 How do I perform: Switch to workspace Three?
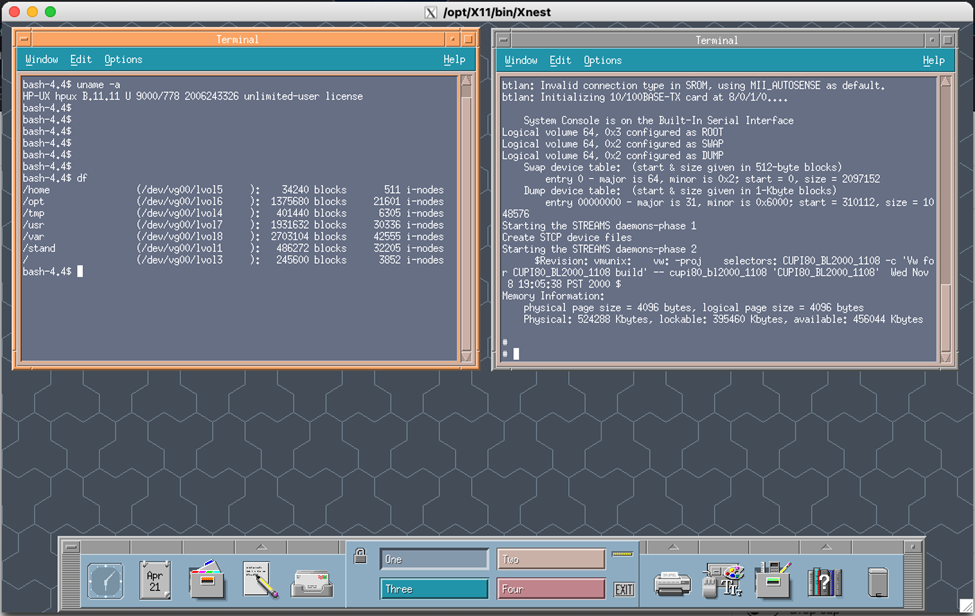pos(433,590)
